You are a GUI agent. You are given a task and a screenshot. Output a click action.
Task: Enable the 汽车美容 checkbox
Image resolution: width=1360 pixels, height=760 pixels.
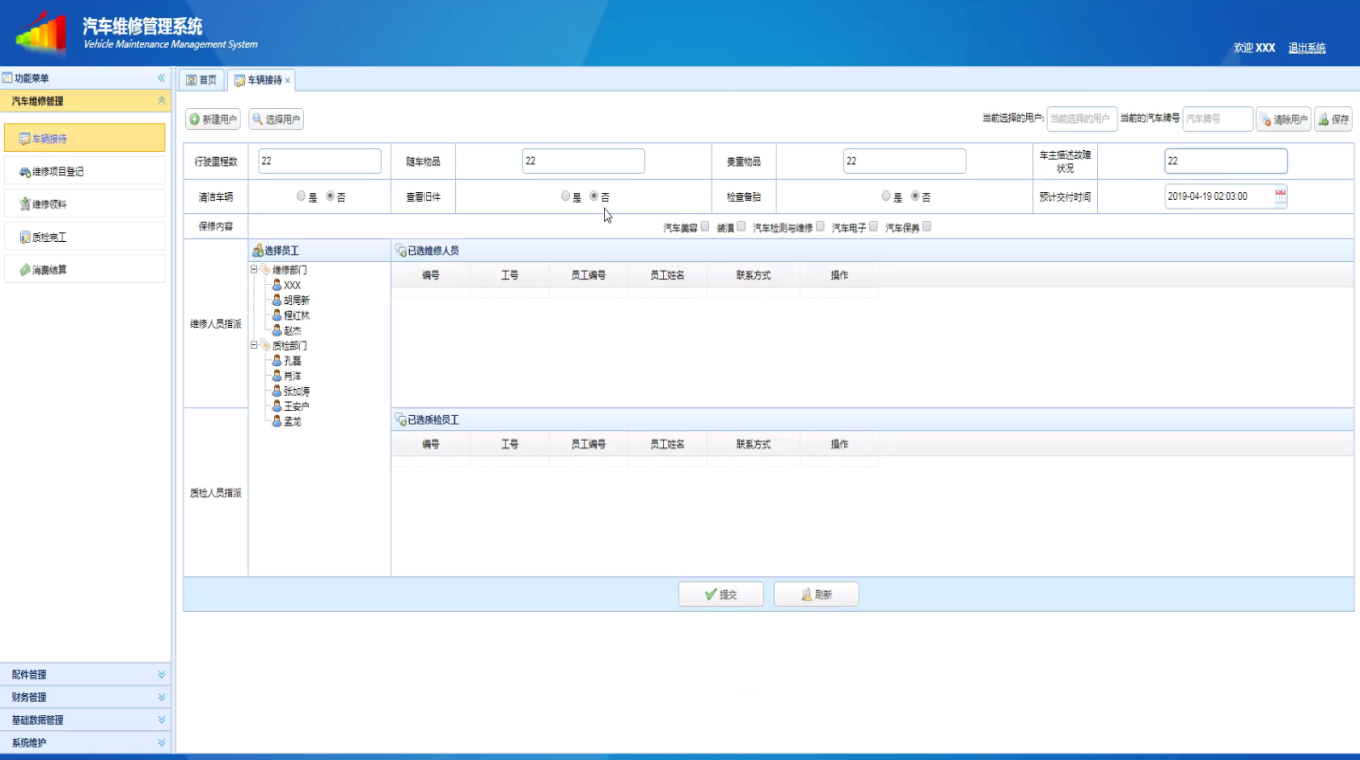[705, 227]
